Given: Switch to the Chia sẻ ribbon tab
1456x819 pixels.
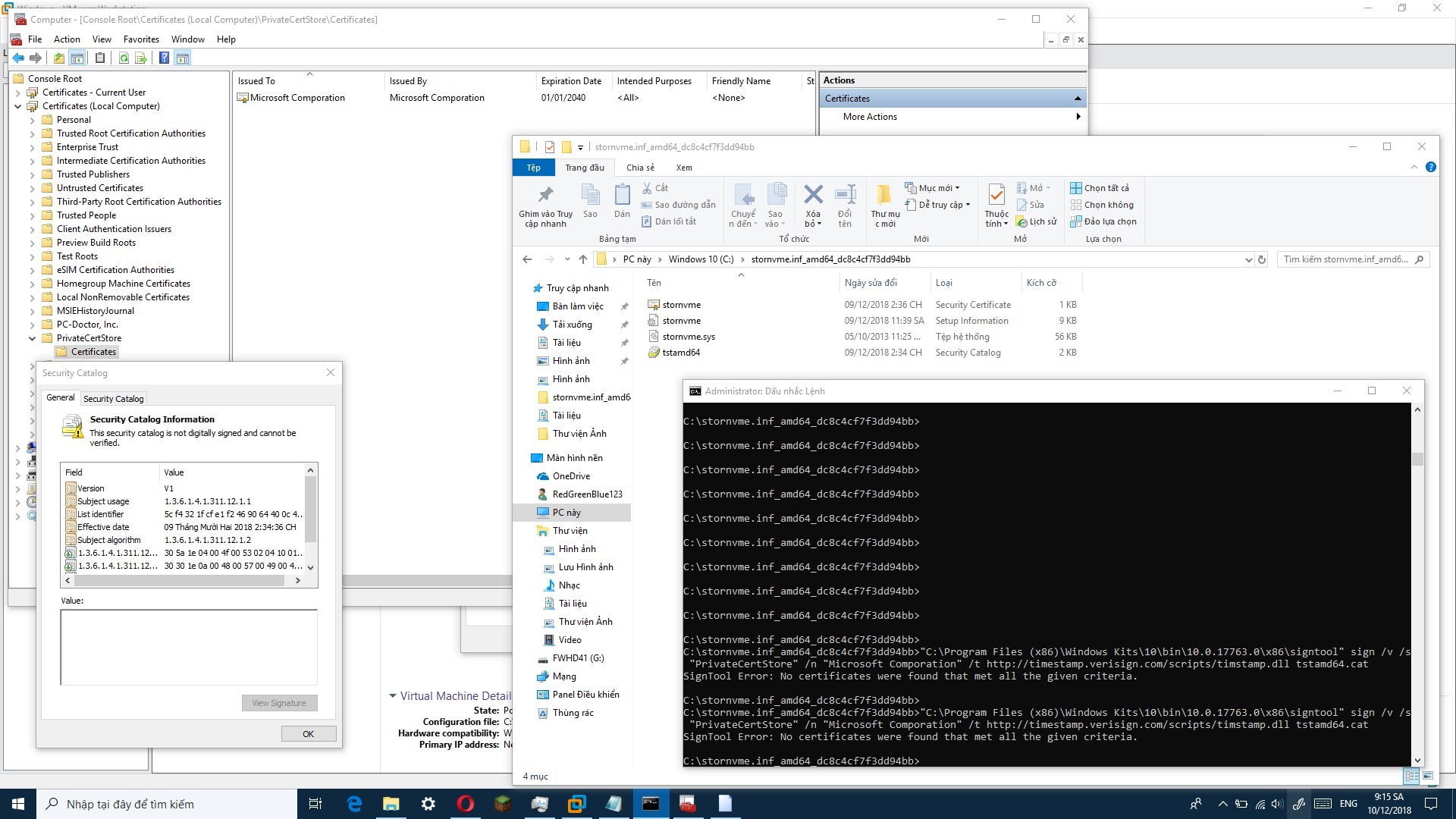Looking at the screenshot, I should (x=640, y=168).
